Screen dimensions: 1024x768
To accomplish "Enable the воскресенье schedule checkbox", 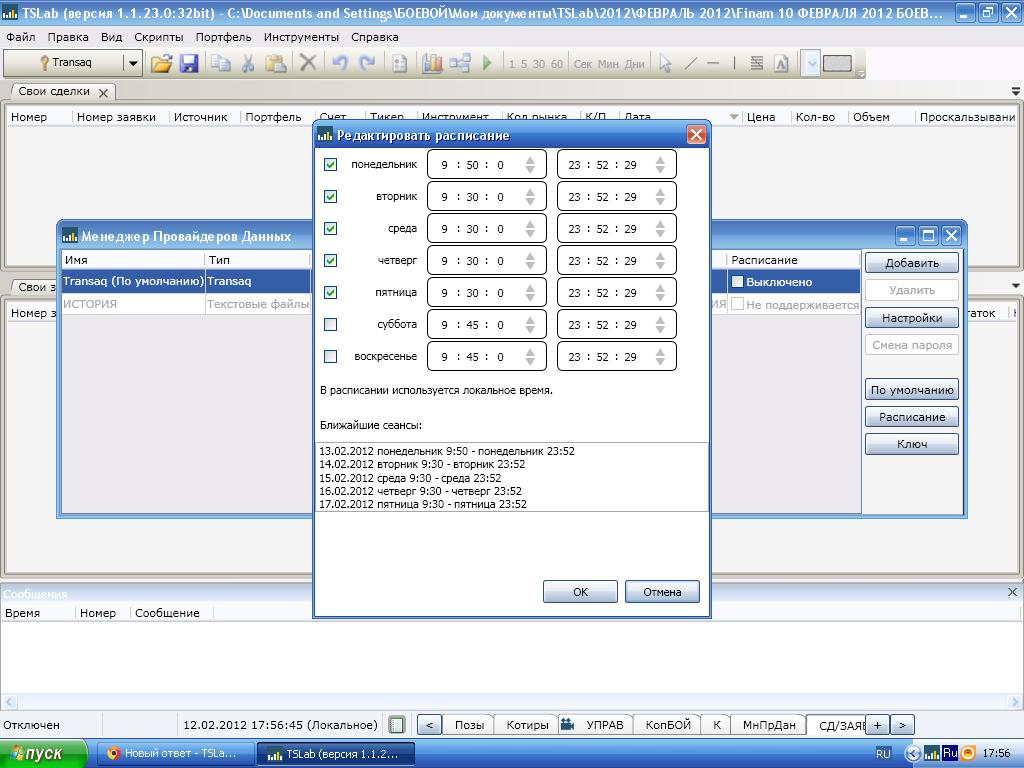I will tap(331, 357).
